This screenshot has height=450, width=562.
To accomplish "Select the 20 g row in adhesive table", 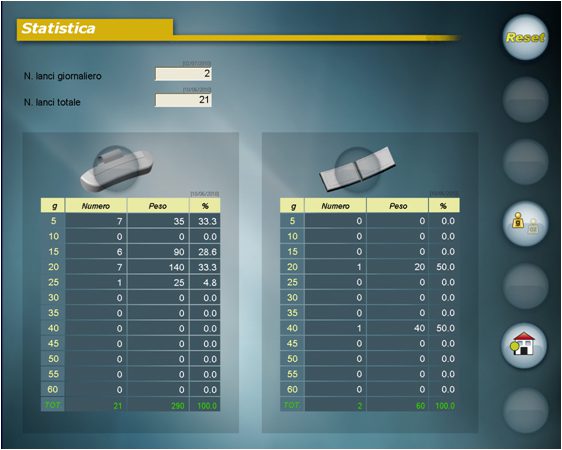I will (x=370, y=267).
